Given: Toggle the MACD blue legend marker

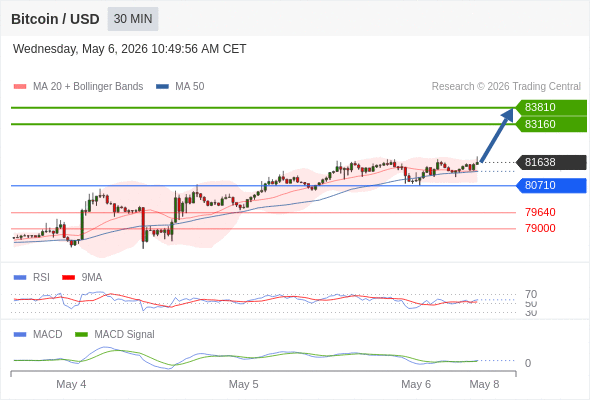Looking at the screenshot, I should (20, 335).
